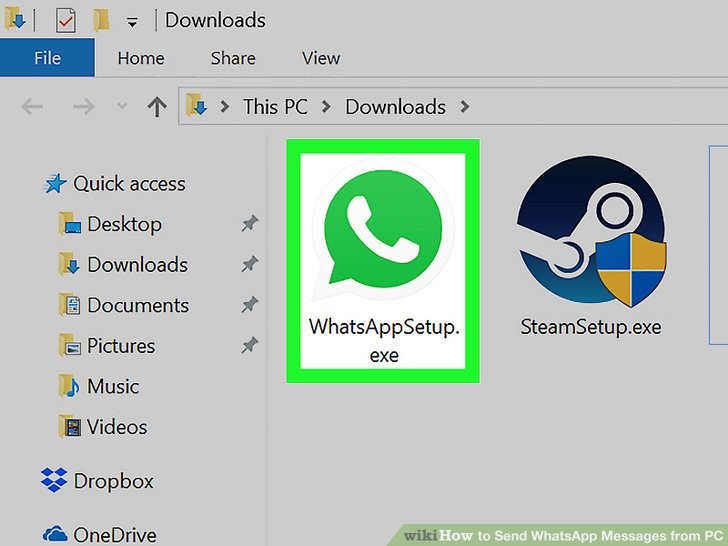Click the Documents folder icon
This screenshot has height=546, width=728.
click(70, 305)
